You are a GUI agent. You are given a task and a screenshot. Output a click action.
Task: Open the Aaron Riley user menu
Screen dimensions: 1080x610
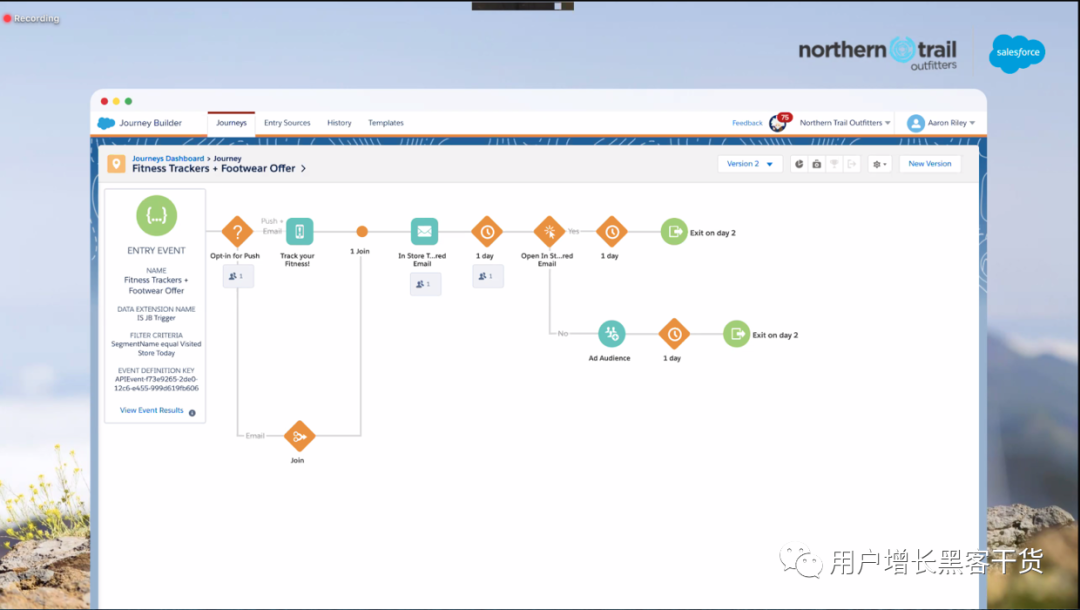[x=951, y=123]
